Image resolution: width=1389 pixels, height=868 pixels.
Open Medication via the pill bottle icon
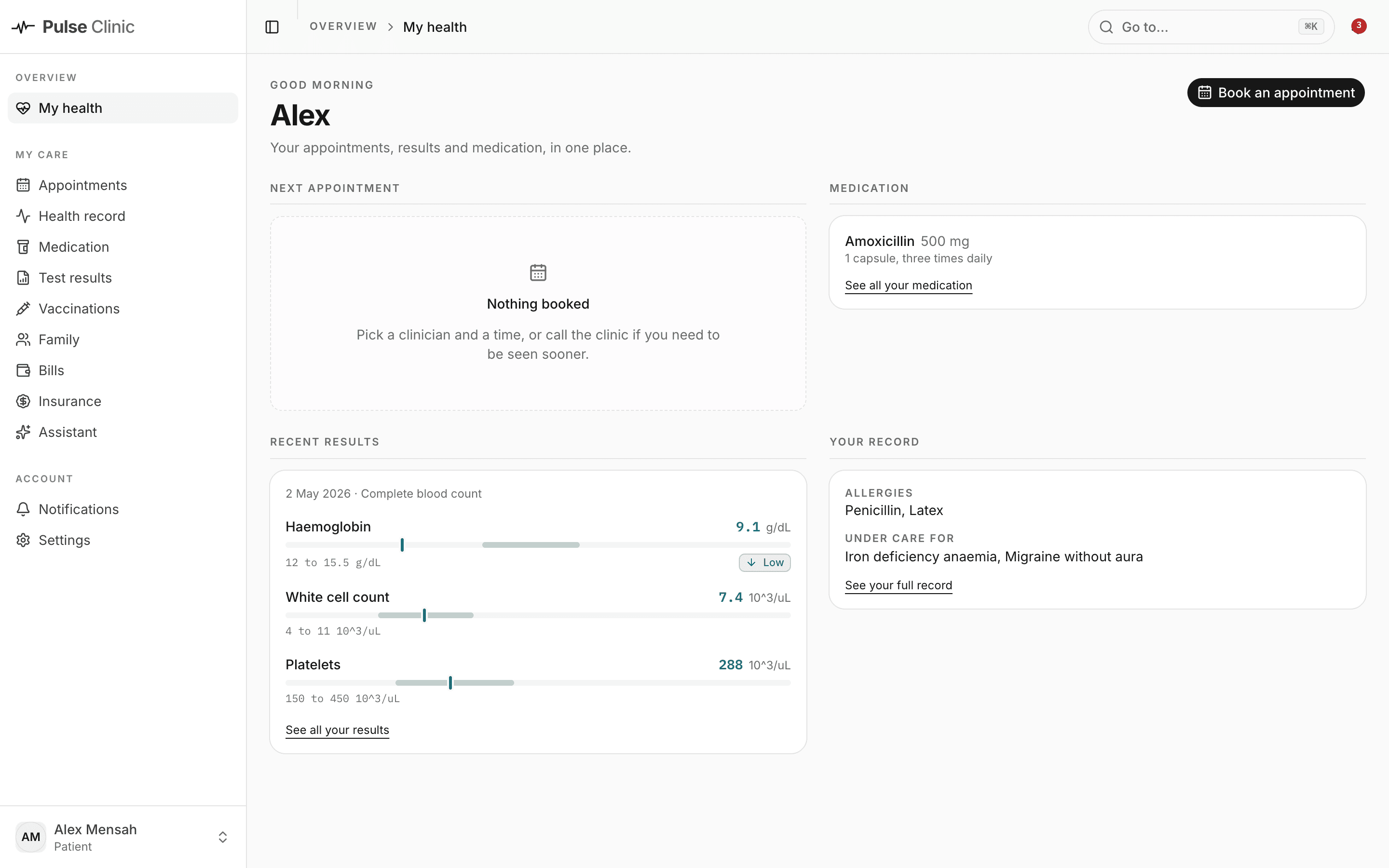point(23,247)
